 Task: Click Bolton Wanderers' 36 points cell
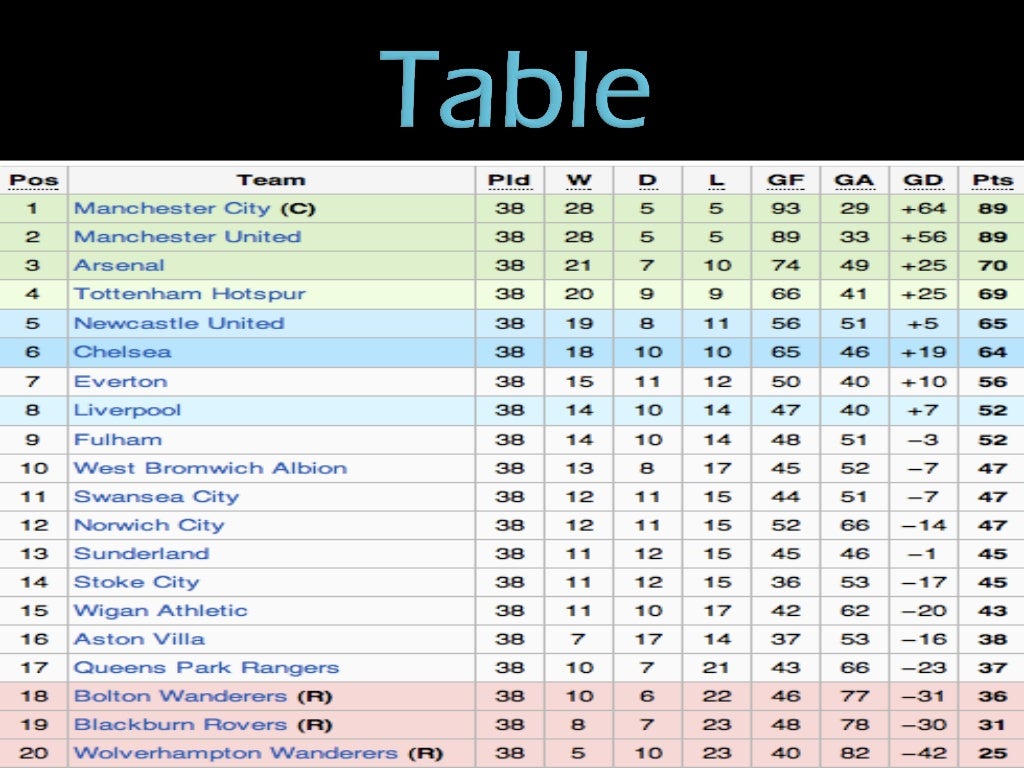click(x=993, y=696)
